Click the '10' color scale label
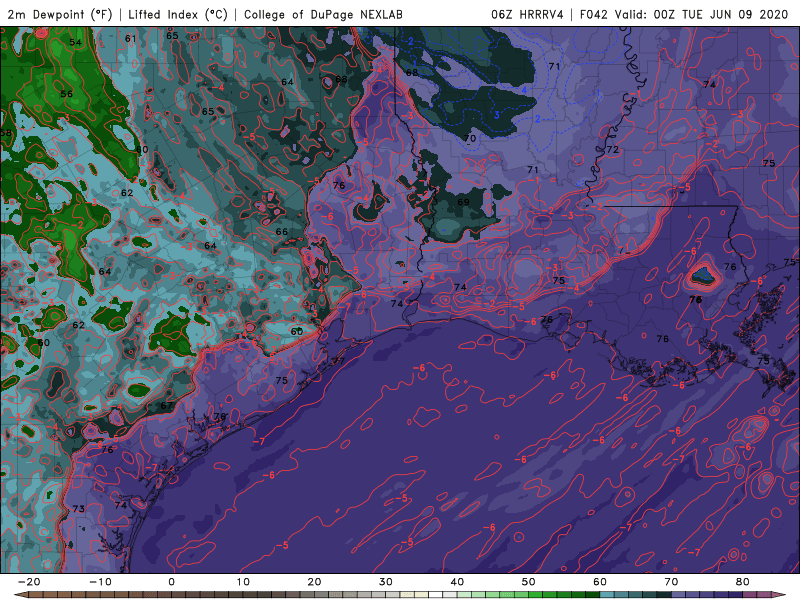 (243, 582)
